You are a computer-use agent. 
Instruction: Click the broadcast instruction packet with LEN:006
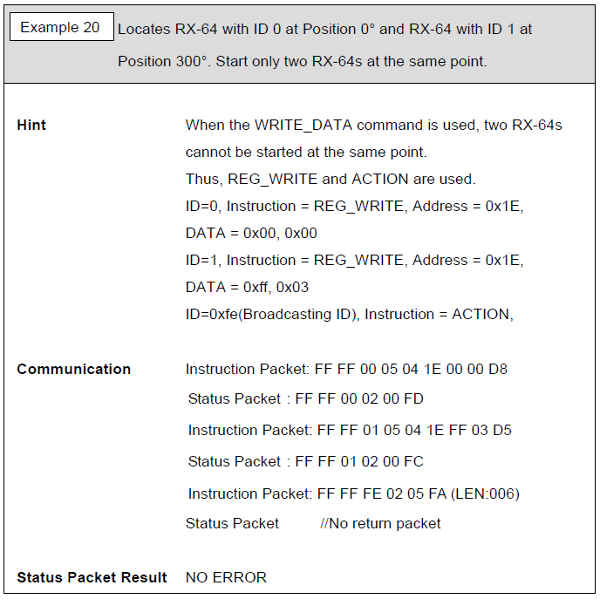point(354,494)
